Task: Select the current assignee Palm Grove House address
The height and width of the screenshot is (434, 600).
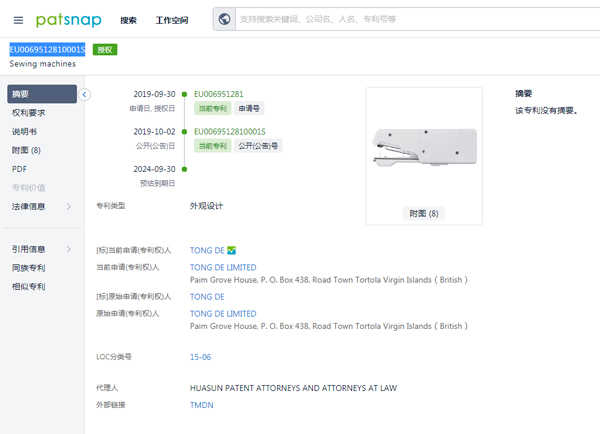Action: tap(329, 280)
